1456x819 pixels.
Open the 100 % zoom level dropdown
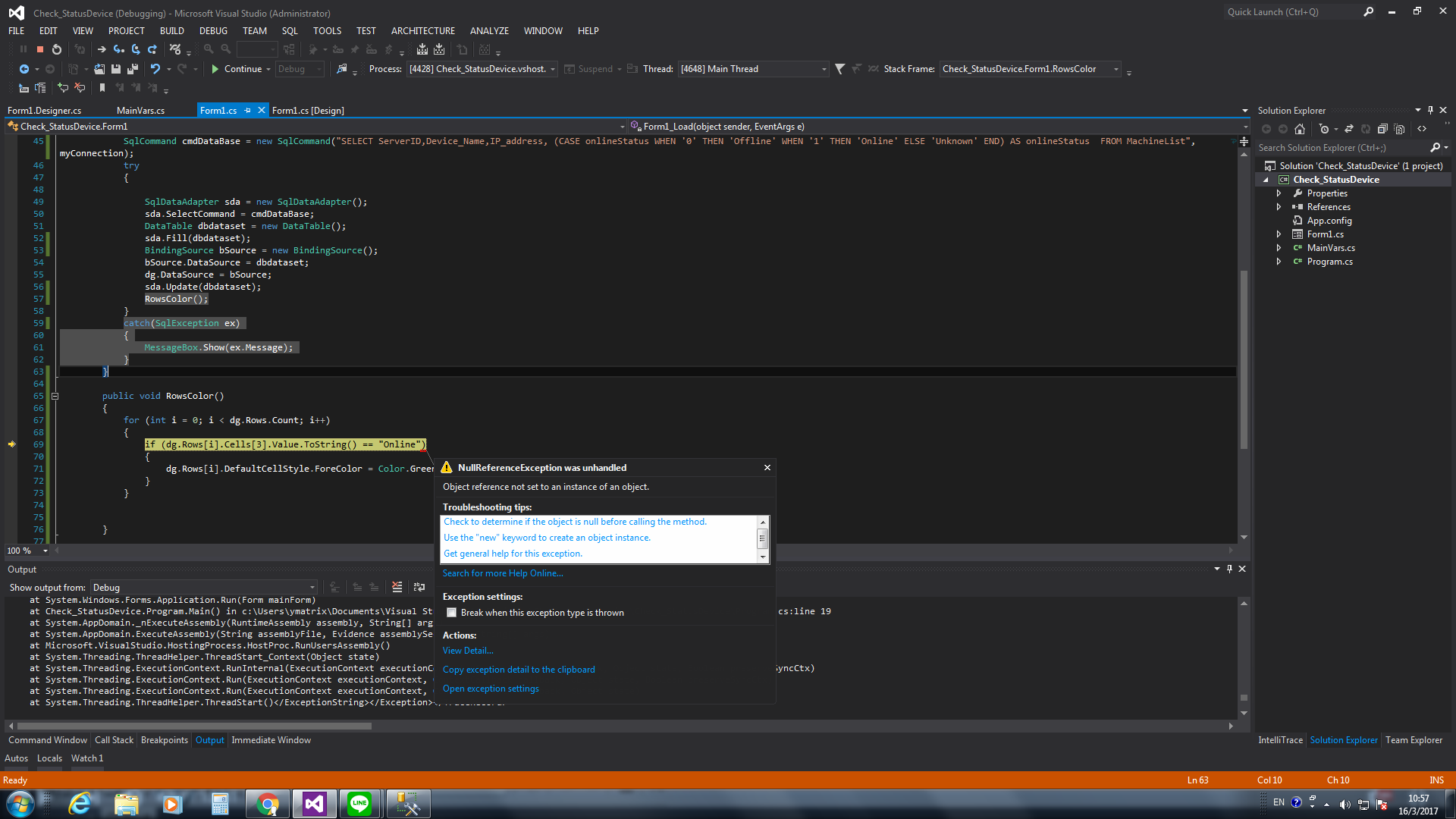(45, 551)
